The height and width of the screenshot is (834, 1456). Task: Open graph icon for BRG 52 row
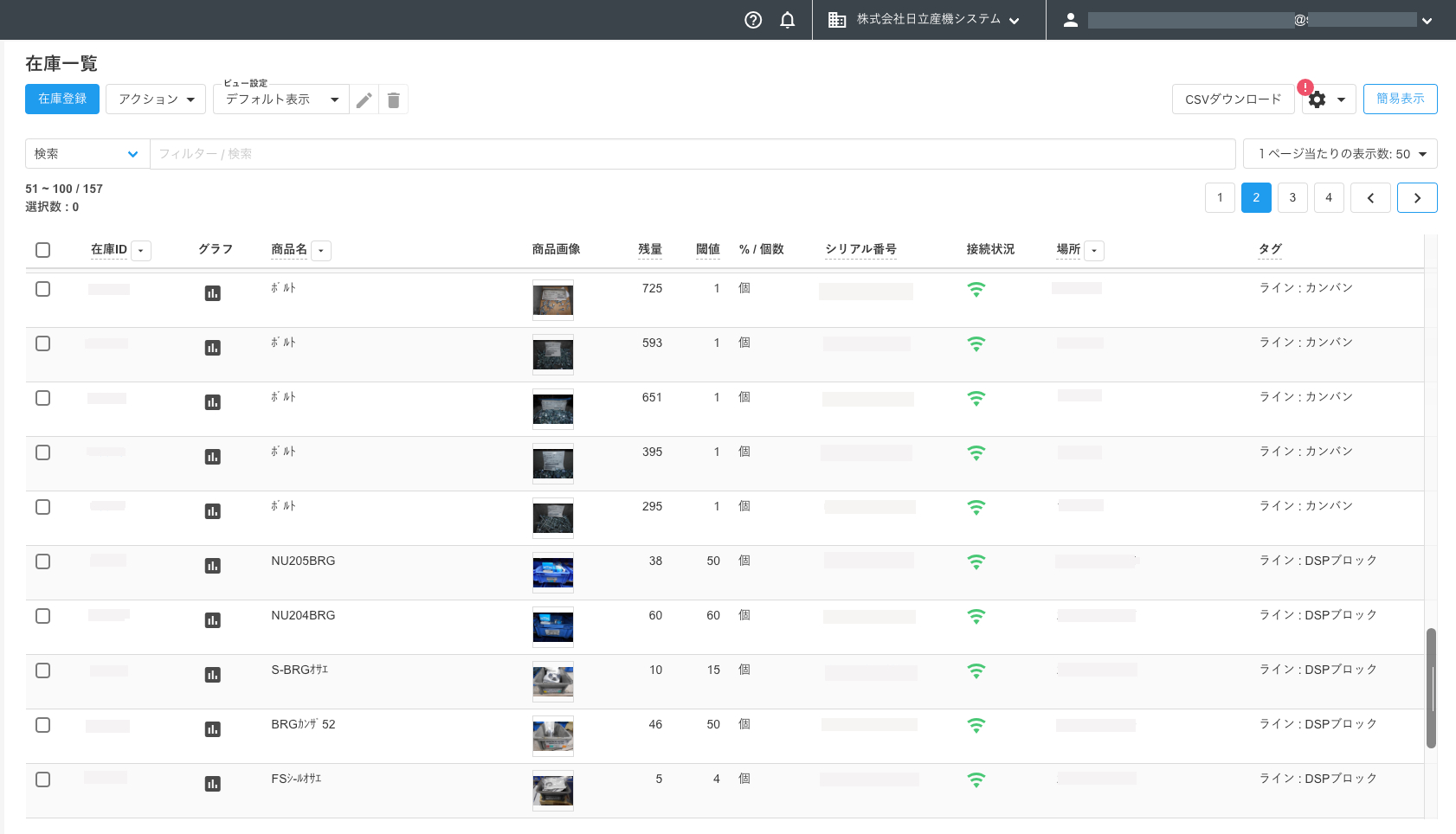point(212,729)
